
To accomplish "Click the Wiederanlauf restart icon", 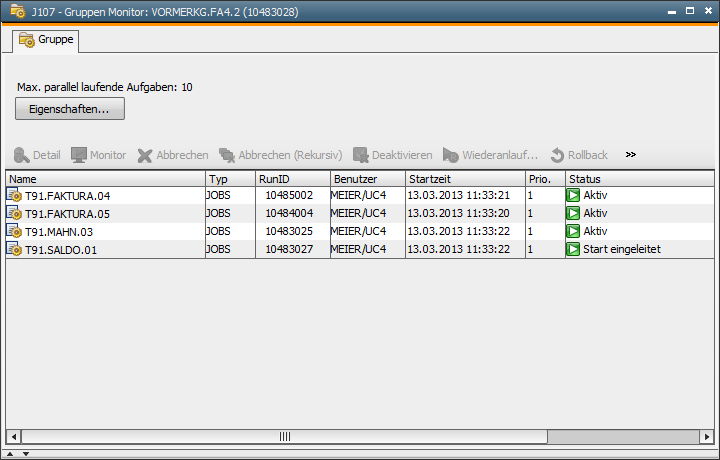I will 451,156.
